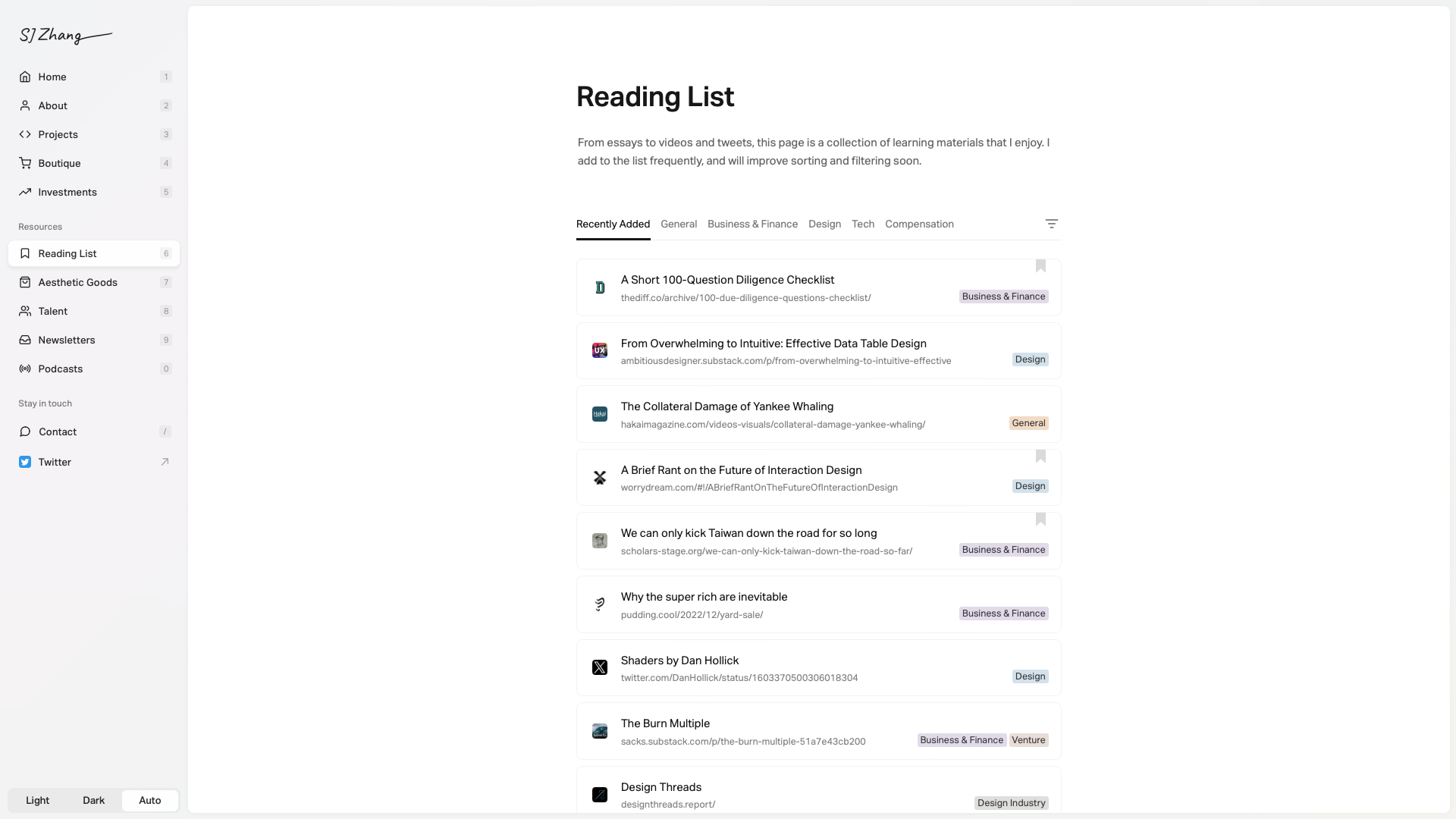
Task: Switch theme to Light
Action: click(x=37, y=800)
